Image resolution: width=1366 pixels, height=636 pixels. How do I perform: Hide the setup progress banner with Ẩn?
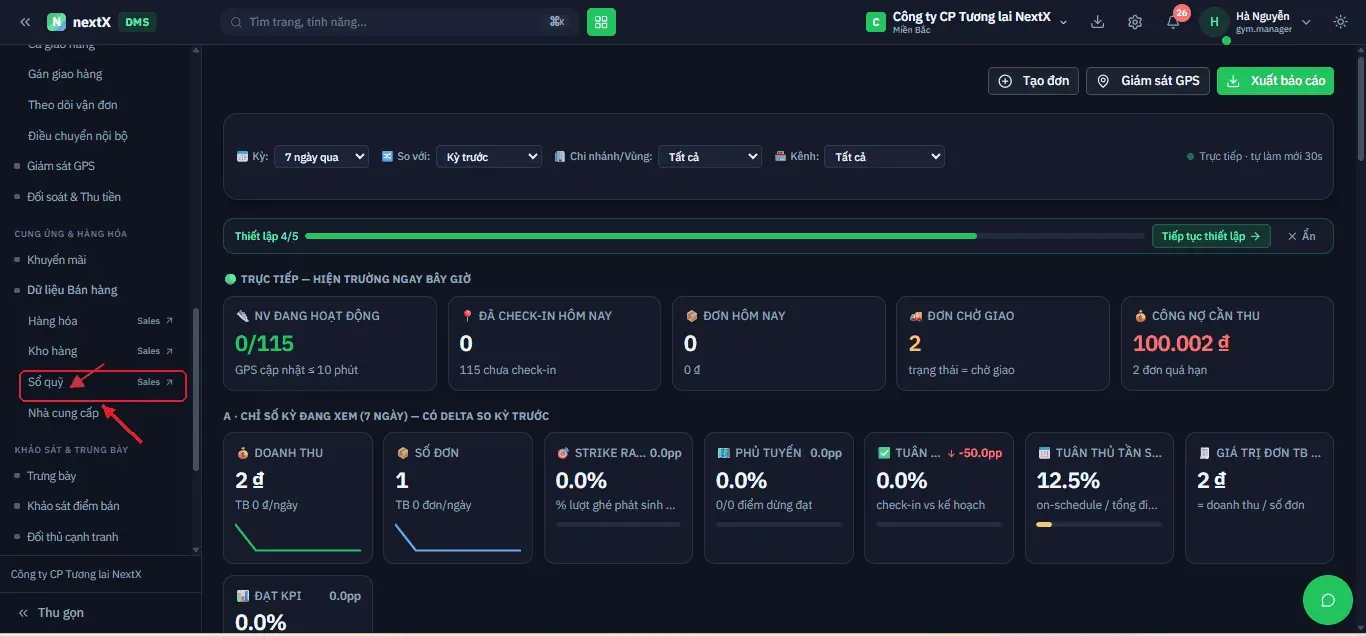pyautogui.click(x=1302, y=236)
